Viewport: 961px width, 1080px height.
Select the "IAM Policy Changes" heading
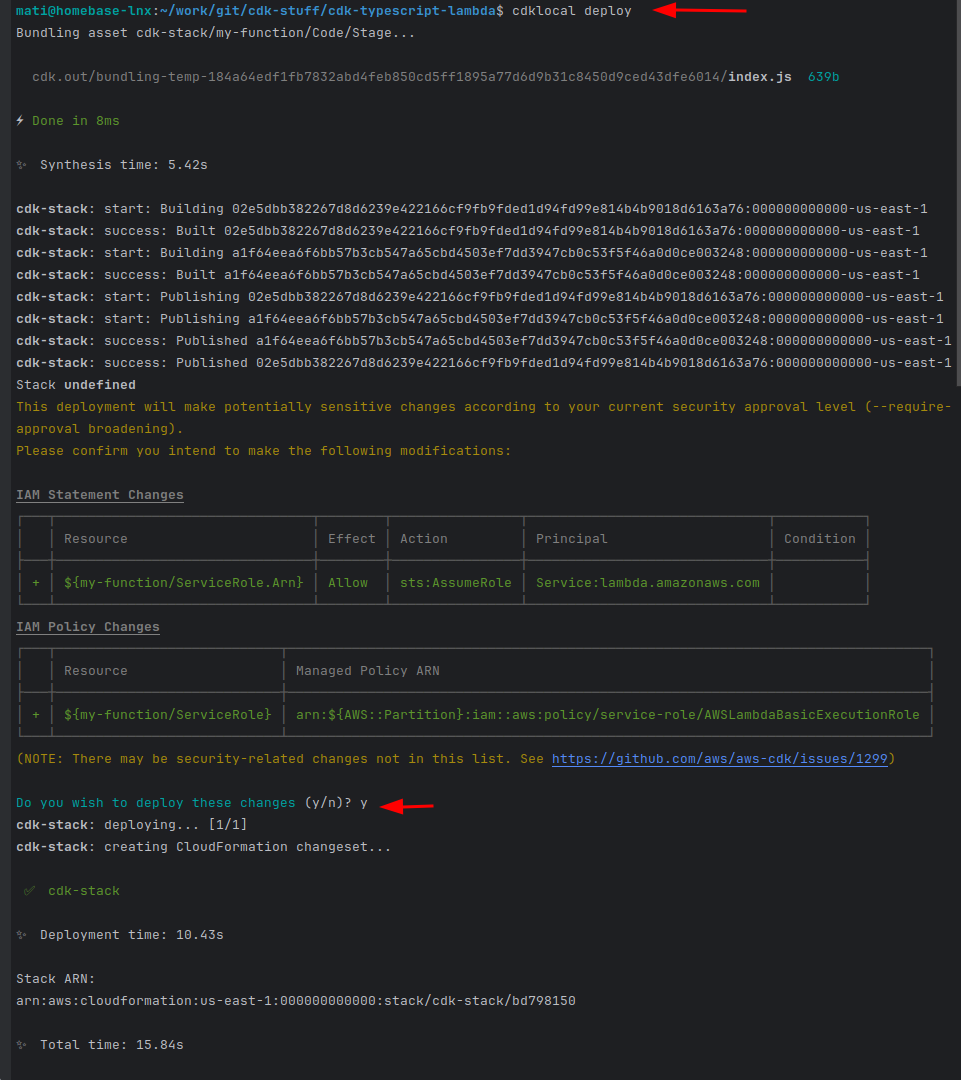(x=87, y=627)
